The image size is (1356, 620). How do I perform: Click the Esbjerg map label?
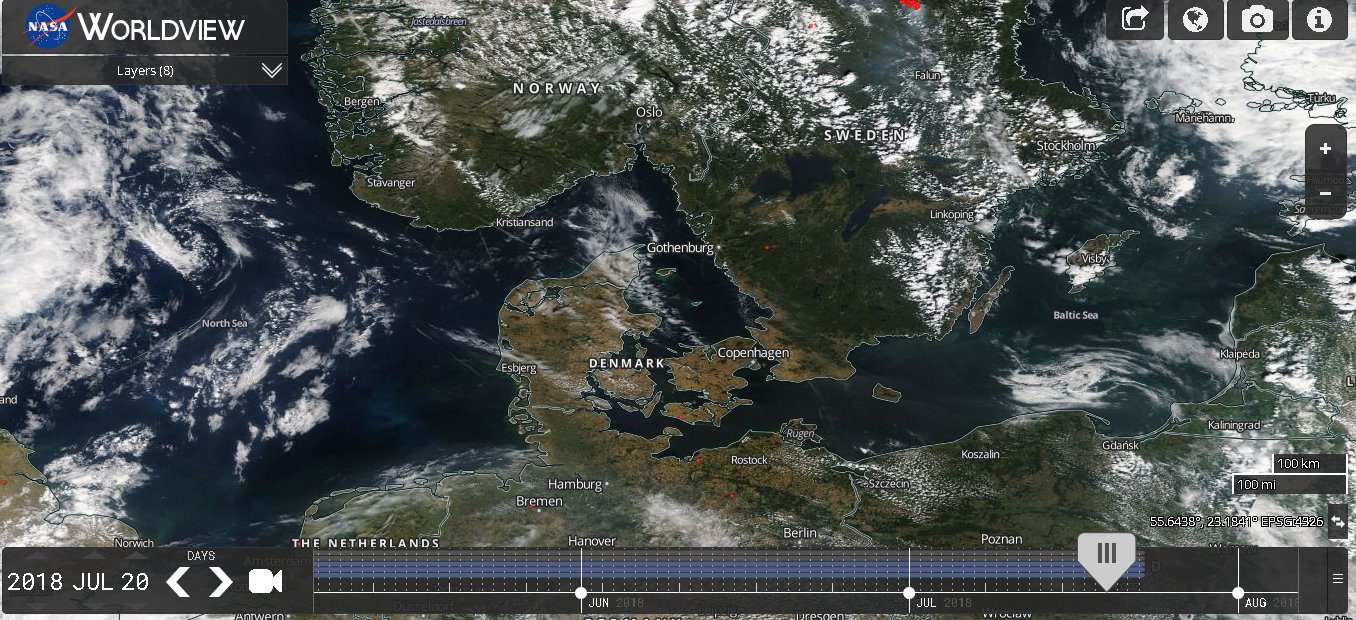pyautogui.click(x=517, y=368)
